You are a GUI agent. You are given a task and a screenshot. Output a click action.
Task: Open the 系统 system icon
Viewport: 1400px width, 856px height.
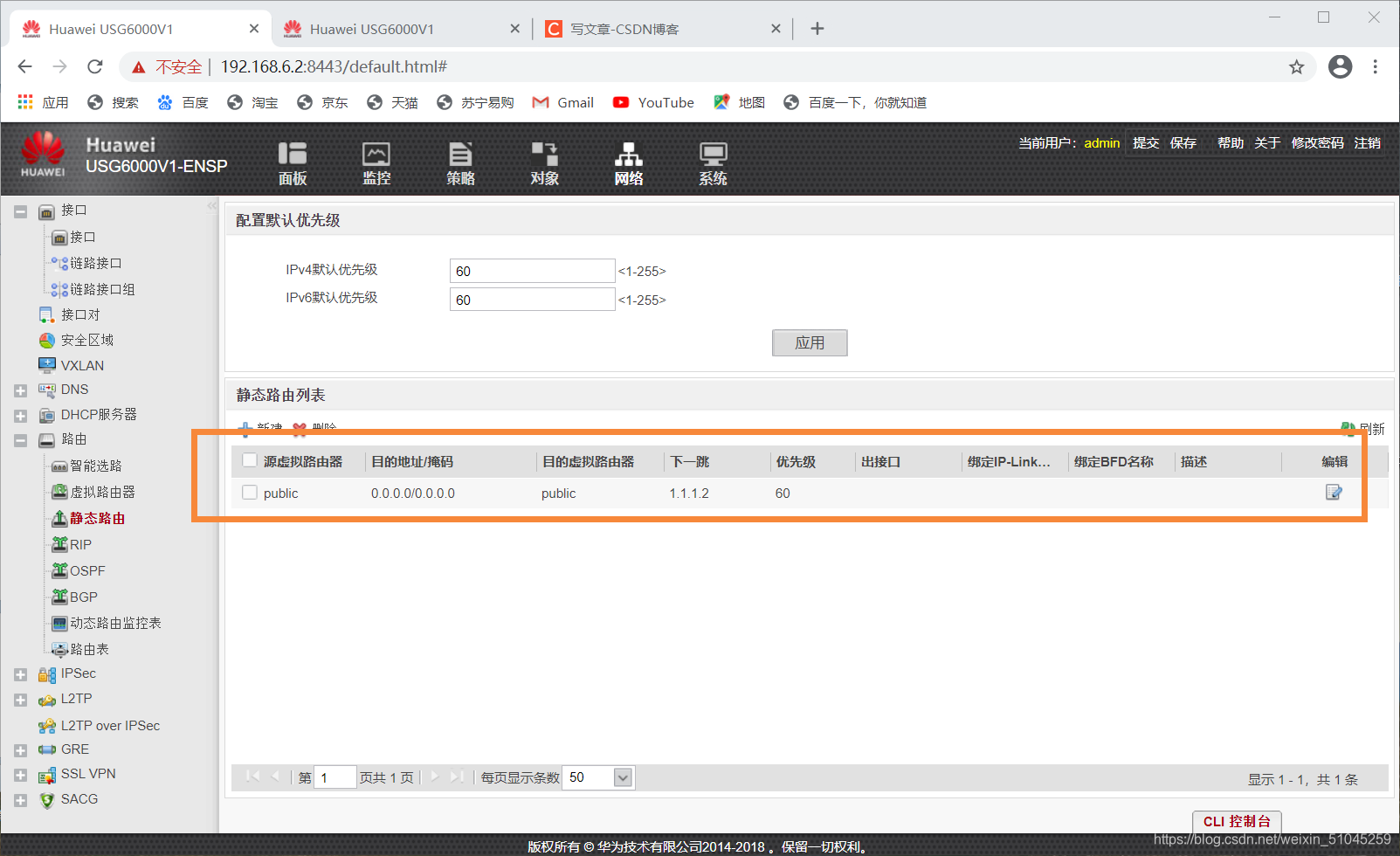[713, 163]
